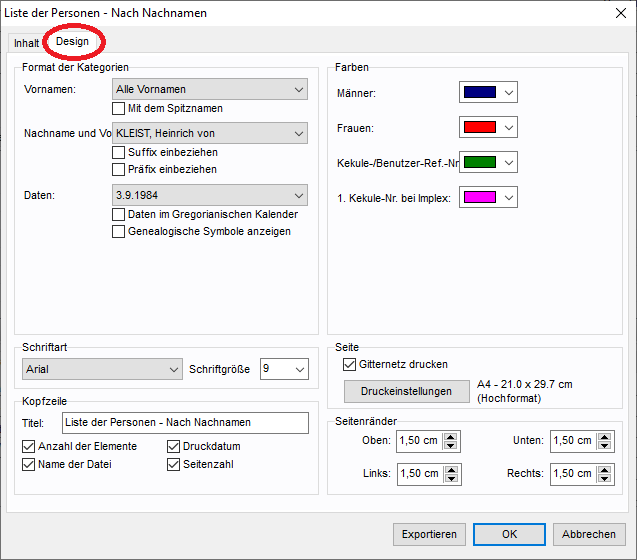The image size is (637, 560).
Task: Open the Design tab
Action: point(72,42)
